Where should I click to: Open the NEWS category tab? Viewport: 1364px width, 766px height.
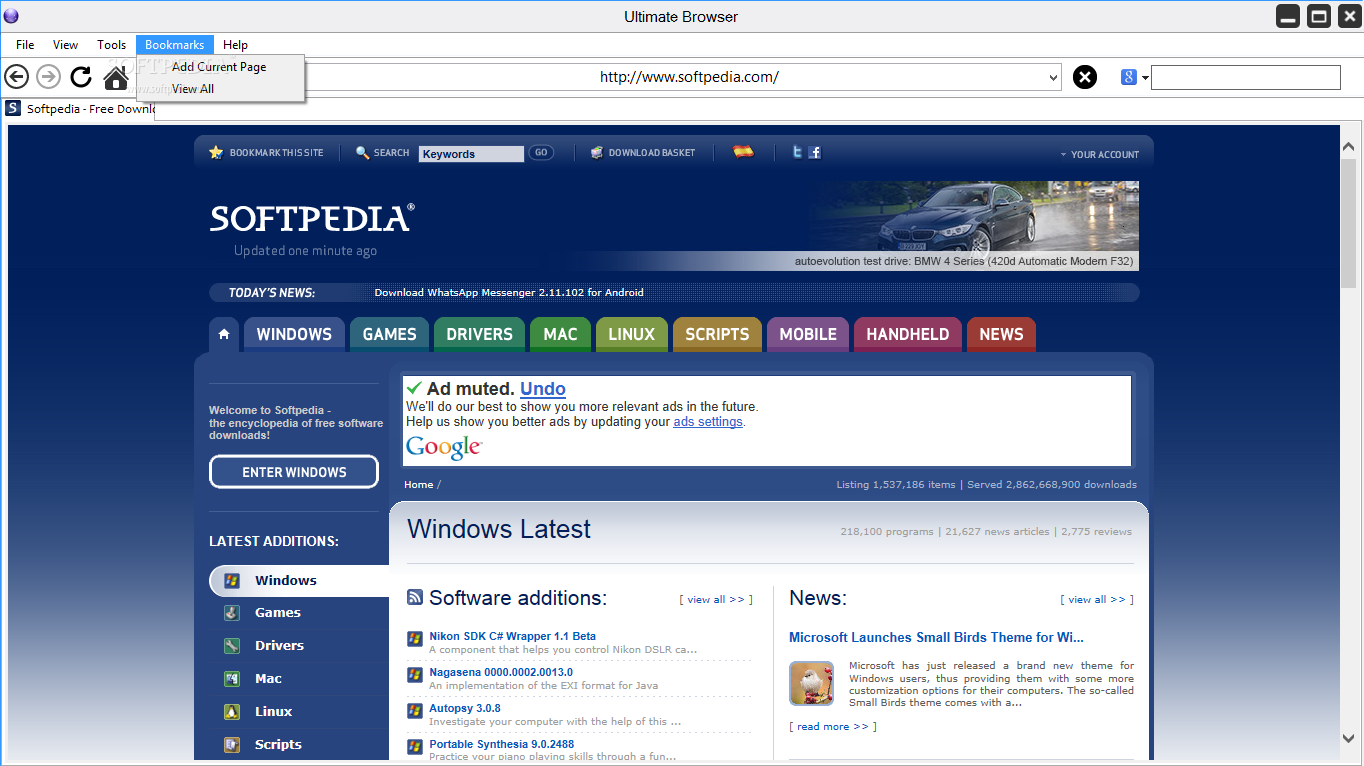tap(1001, 334)
